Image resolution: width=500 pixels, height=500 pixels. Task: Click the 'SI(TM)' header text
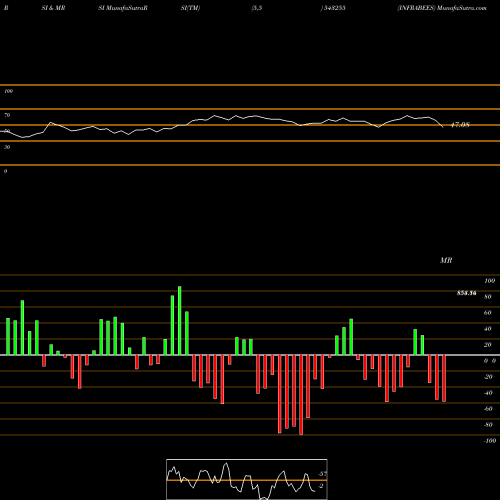pyautogui.click(x=190, y=8)
